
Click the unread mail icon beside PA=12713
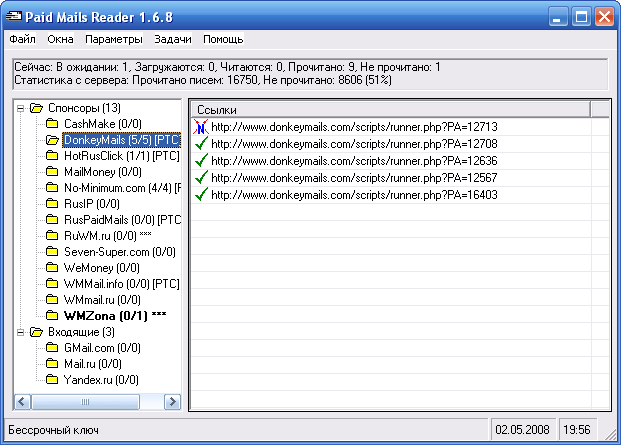click(x=201, y=127)
